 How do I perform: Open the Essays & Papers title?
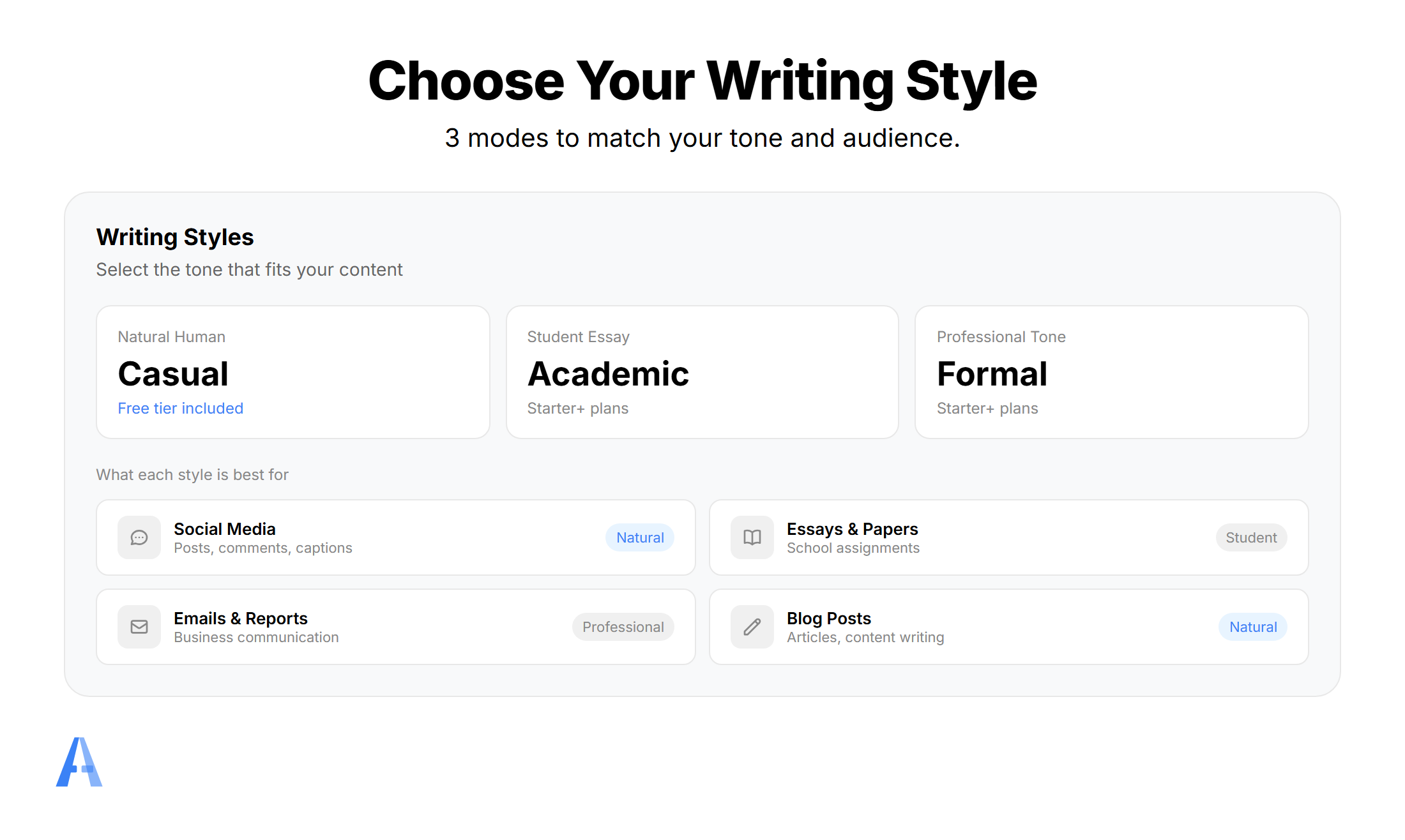852,529
